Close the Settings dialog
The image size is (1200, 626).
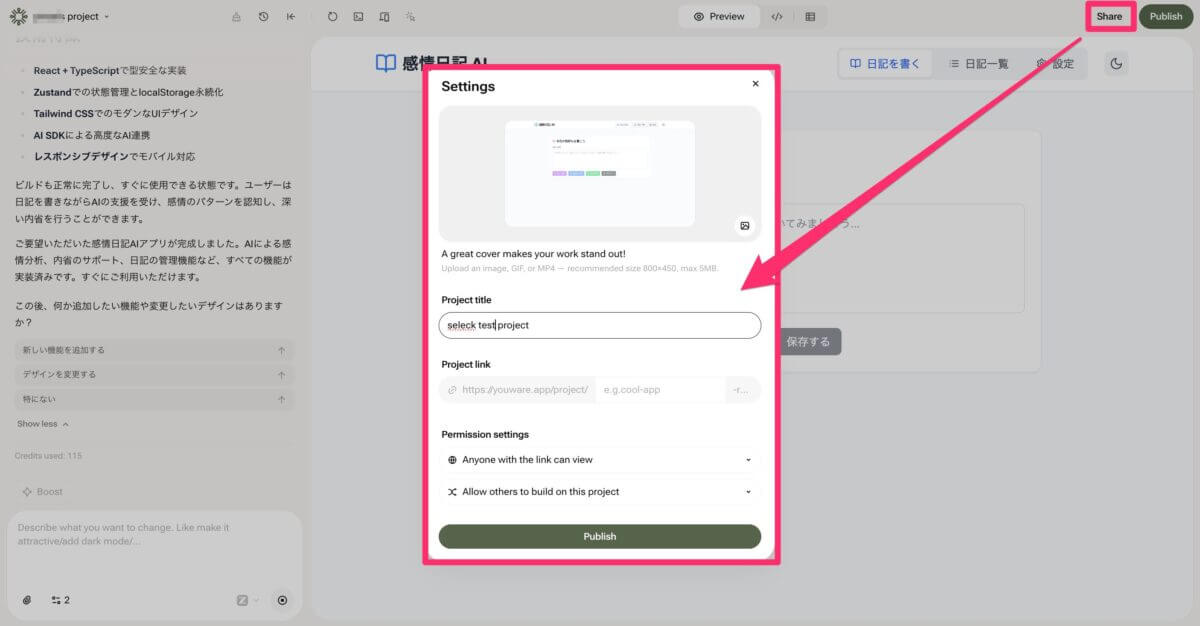(x=755, y=84)
